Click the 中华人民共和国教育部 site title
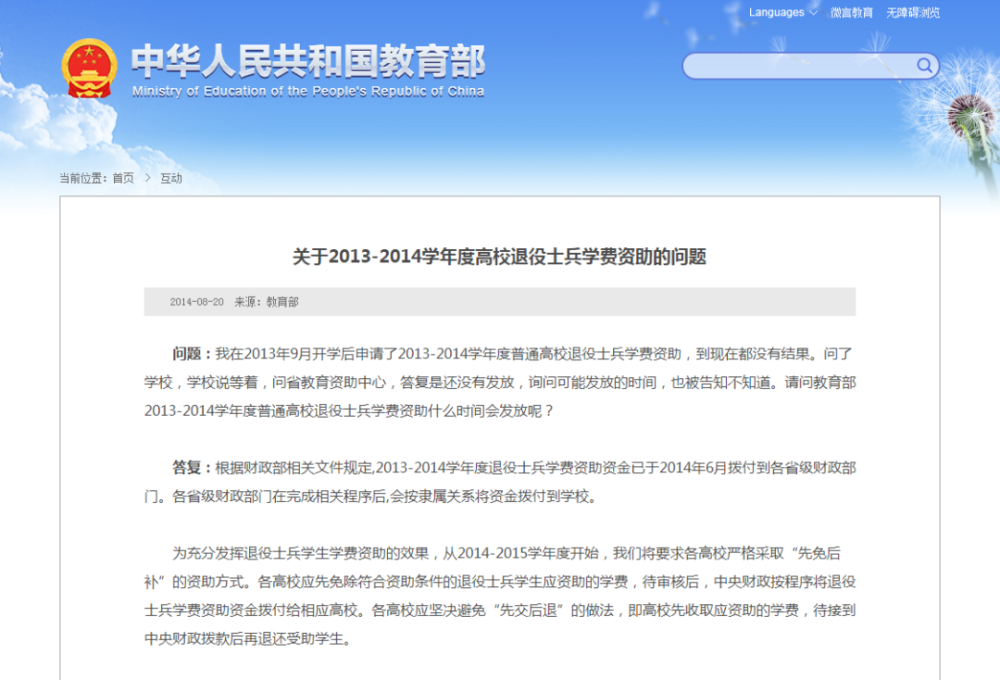The width and height of the screenshot is (1000, 680). (x=308, y=61)
